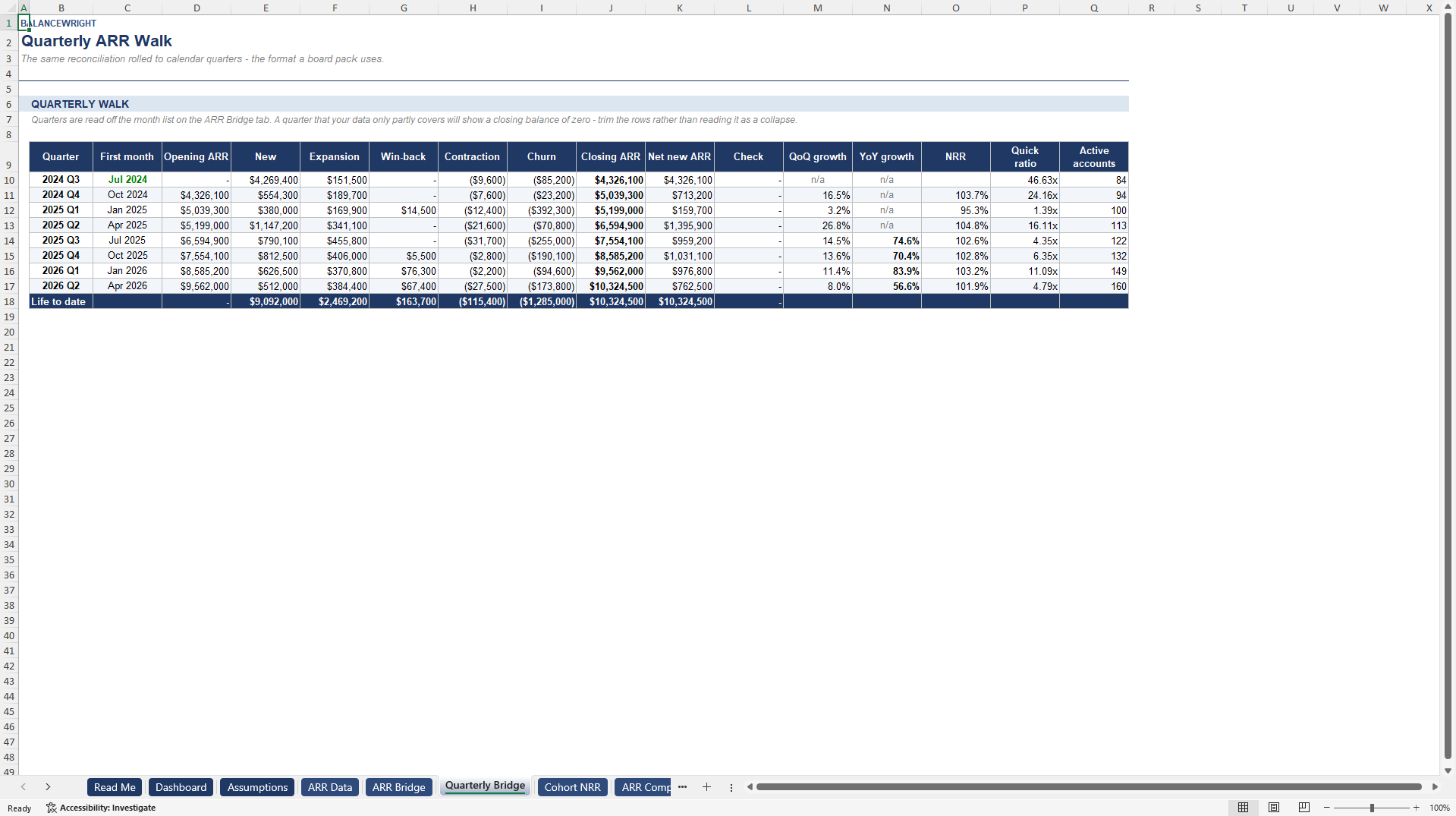This screenshot has width=1456, height=816.
Task: Click zoom in plus icon
Action: 1416,808
